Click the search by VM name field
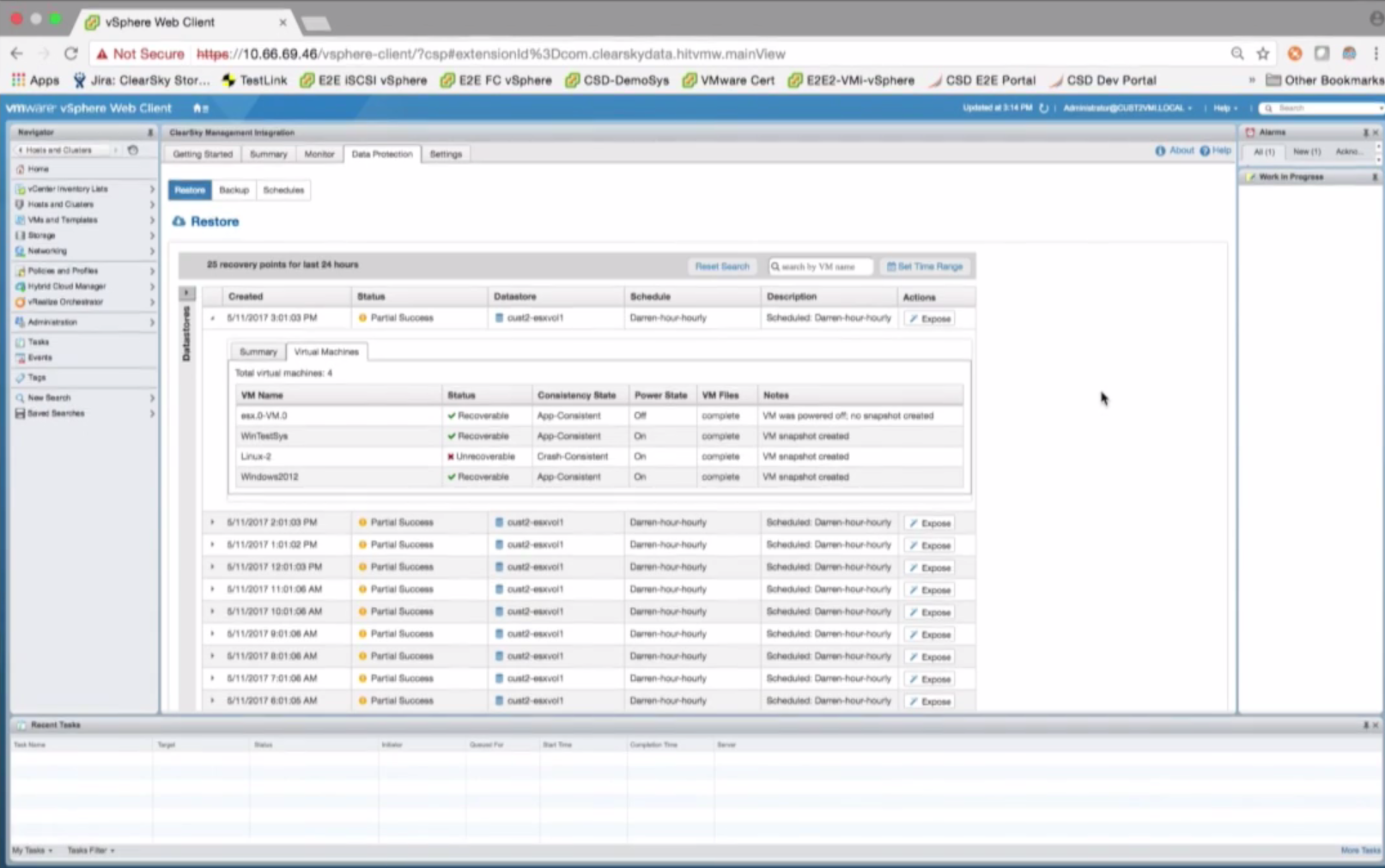The image size is (1385, 868). pyautogui.click(x=822, y=266)
